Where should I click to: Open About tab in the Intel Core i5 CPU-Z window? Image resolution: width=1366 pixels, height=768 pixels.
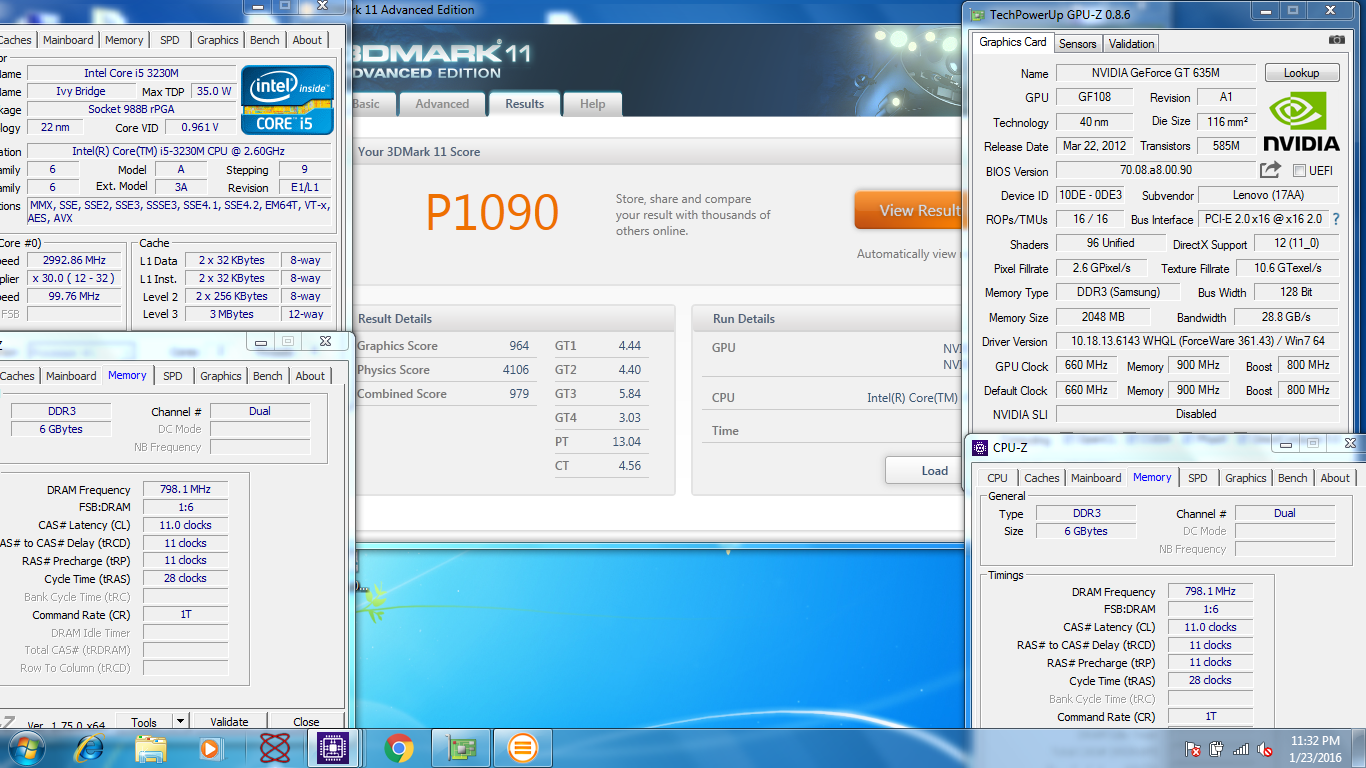pos(307,40)
